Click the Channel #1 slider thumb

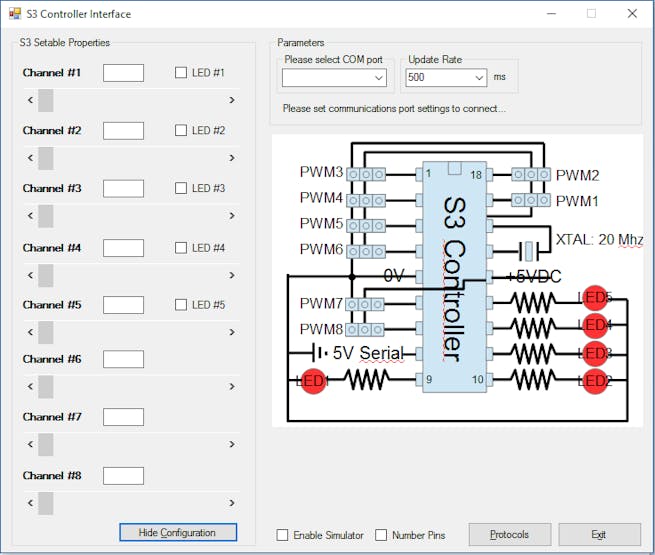point(46,100)
